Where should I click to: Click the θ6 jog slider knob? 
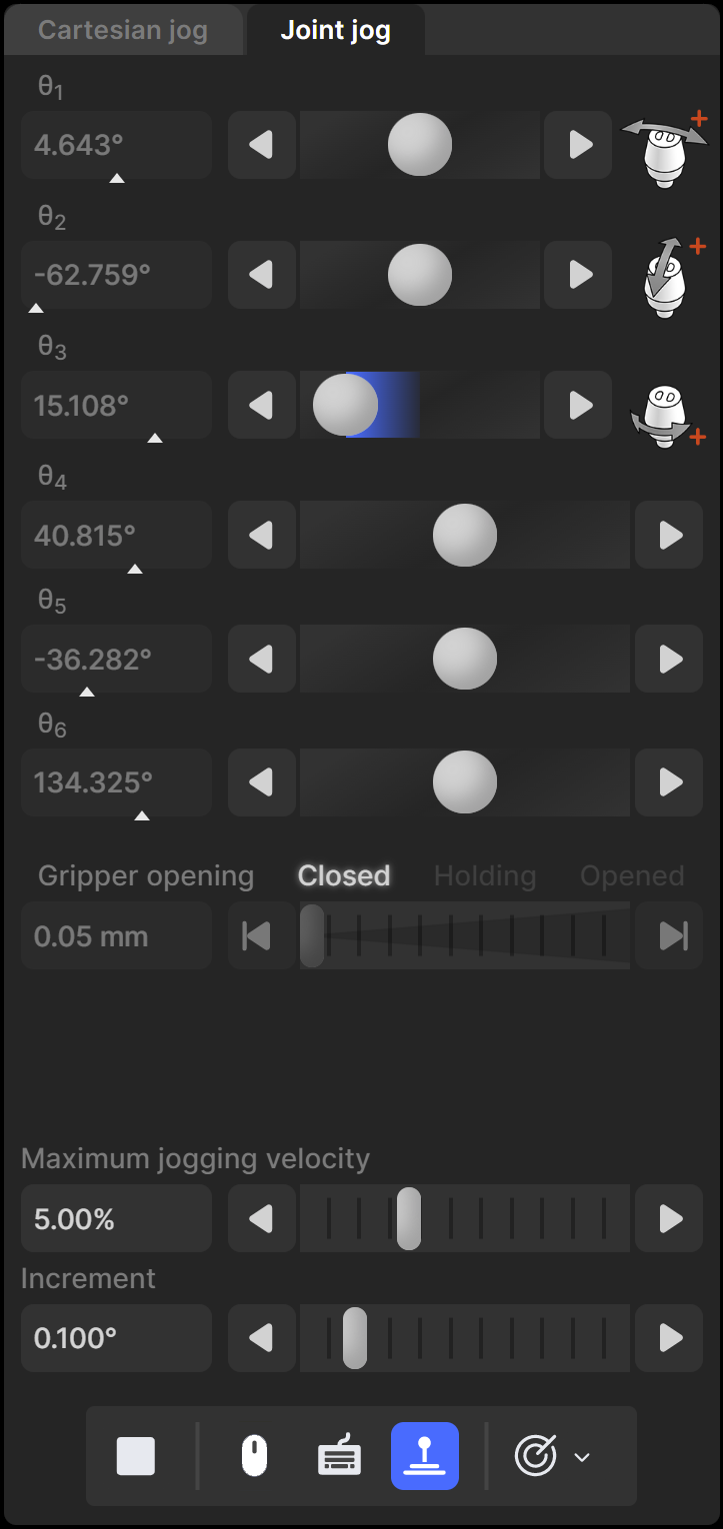pos(465,782)
